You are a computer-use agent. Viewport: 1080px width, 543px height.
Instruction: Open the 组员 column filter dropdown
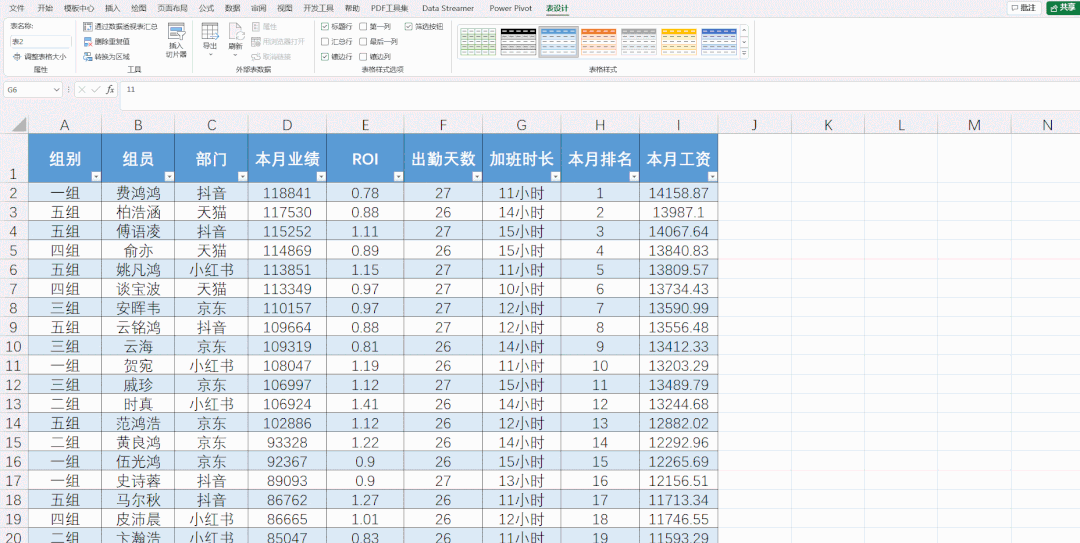[169, 177]
